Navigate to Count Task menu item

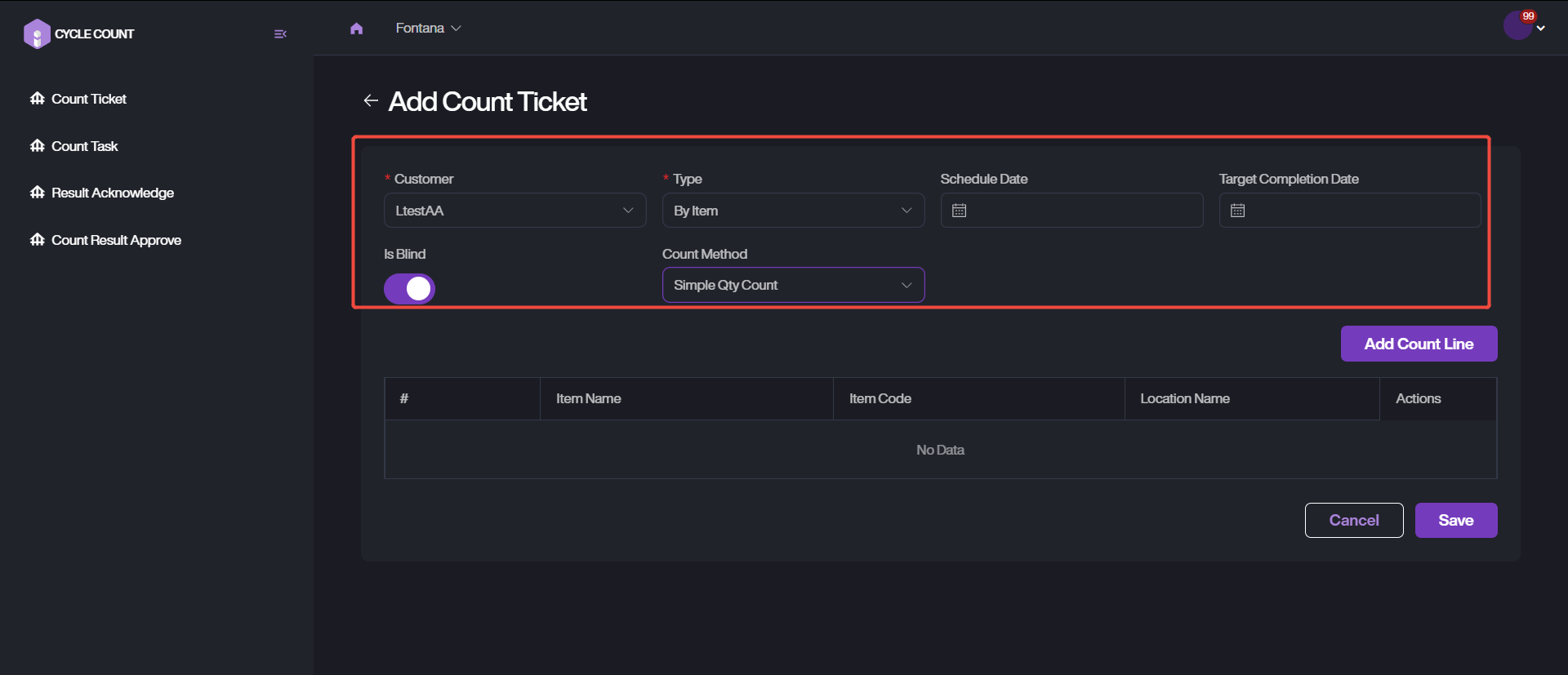85,146
